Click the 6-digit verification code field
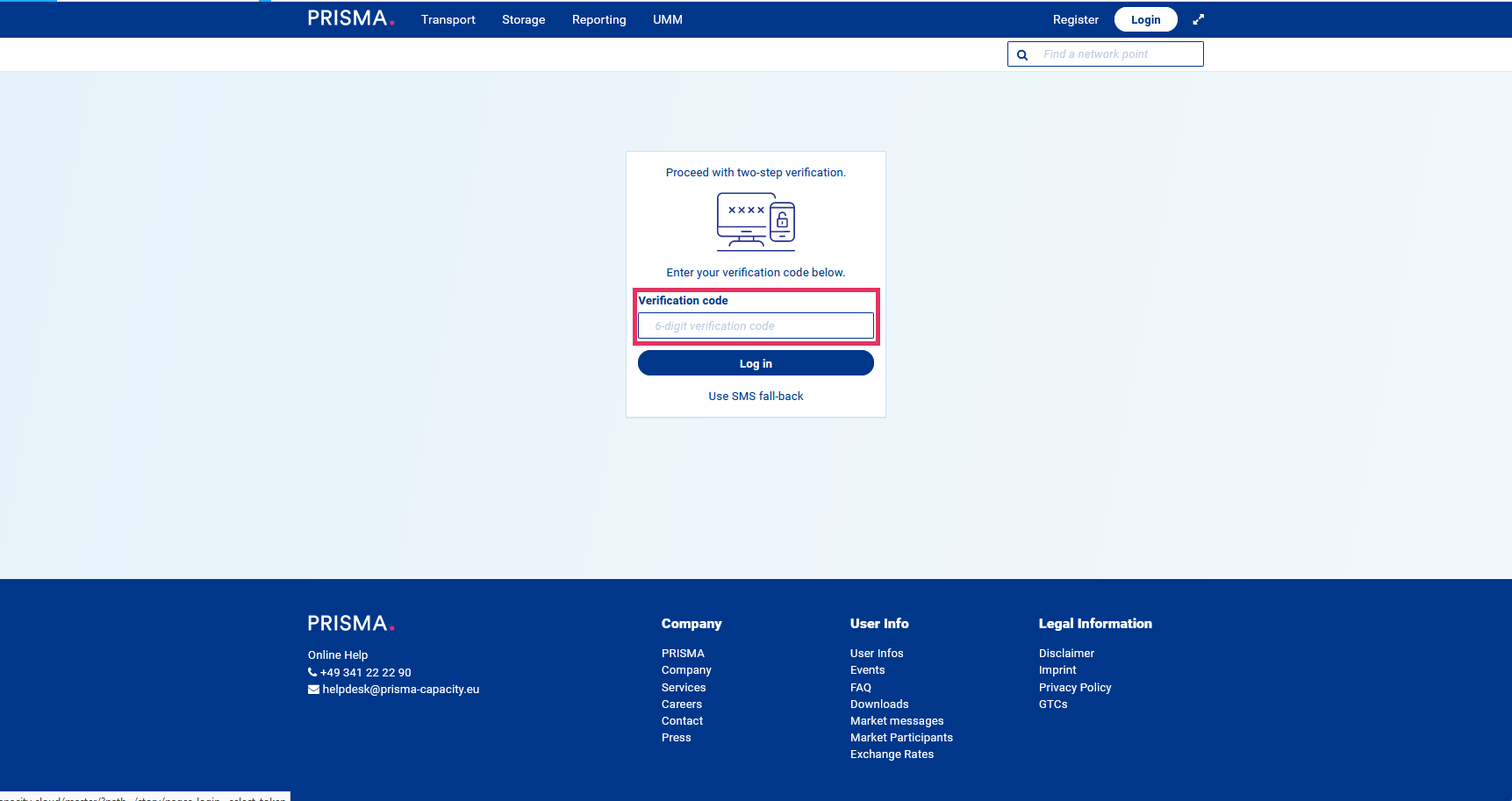 click(x=756, y=326)
